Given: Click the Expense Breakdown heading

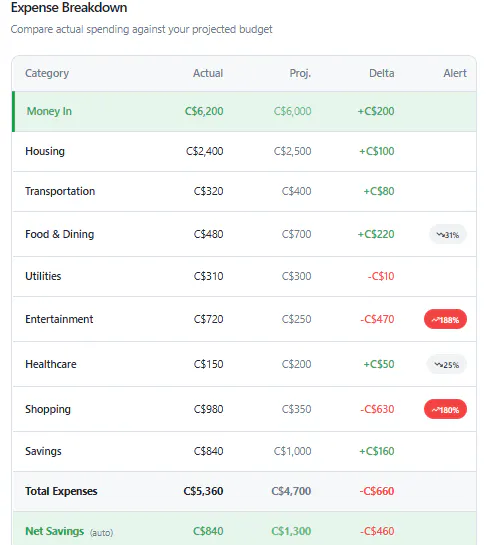Looking at the screenshot, I should (69, 8).
